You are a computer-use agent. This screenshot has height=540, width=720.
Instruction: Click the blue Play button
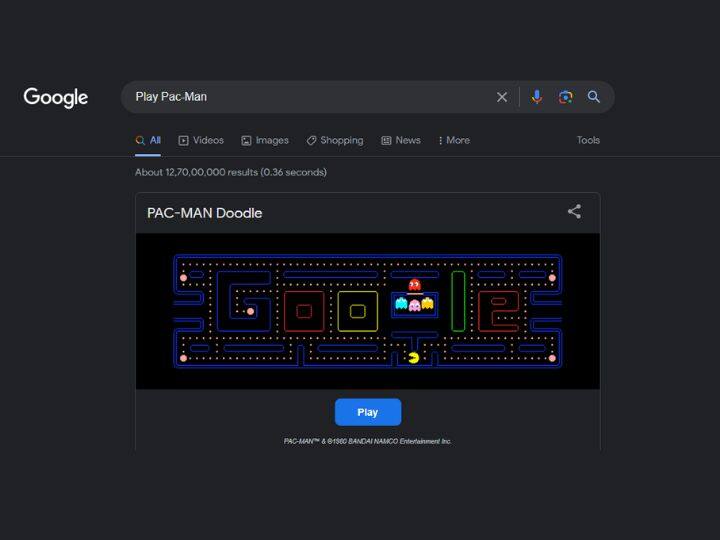[368, 412]
